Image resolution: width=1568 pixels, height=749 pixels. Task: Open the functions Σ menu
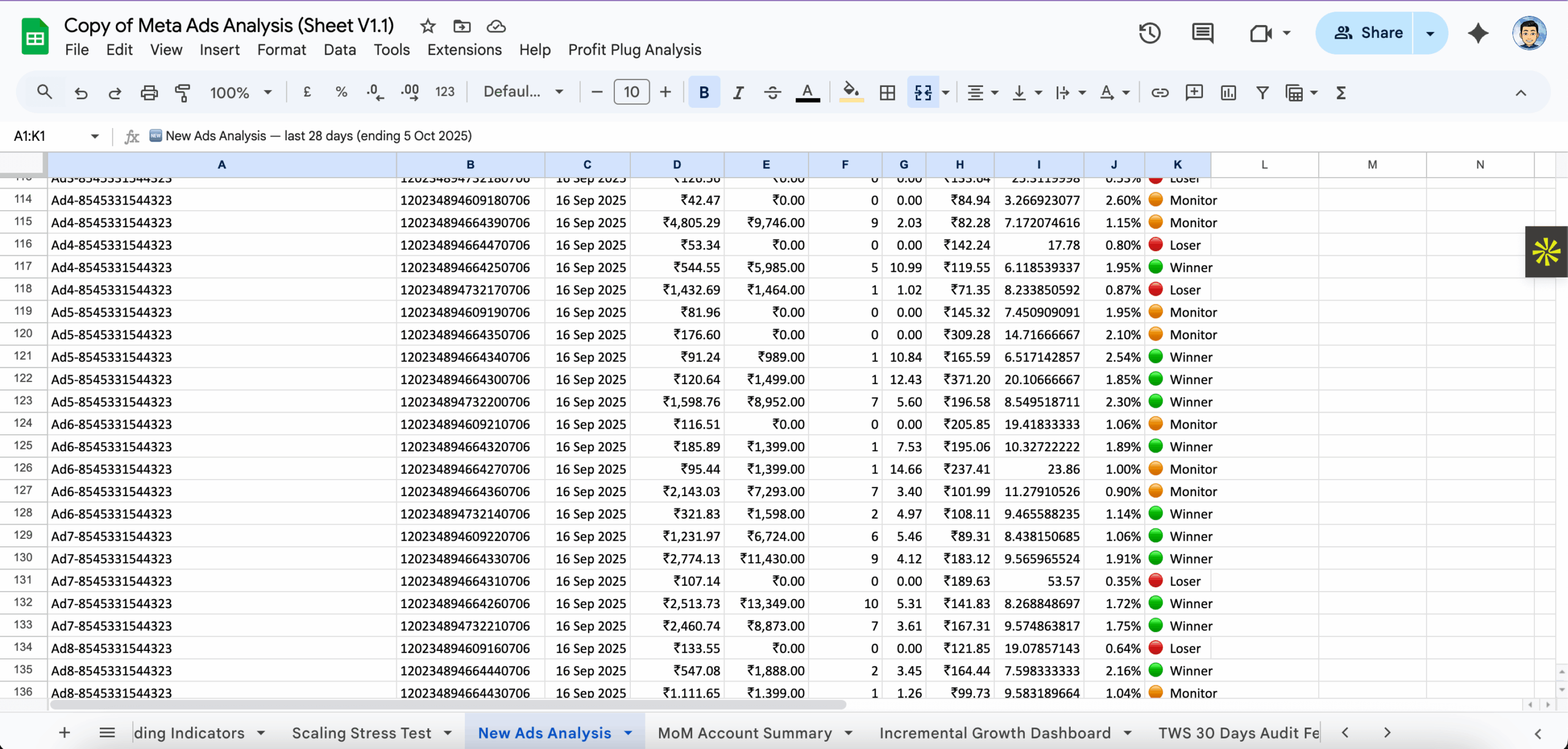click(x=1340, y=92)
